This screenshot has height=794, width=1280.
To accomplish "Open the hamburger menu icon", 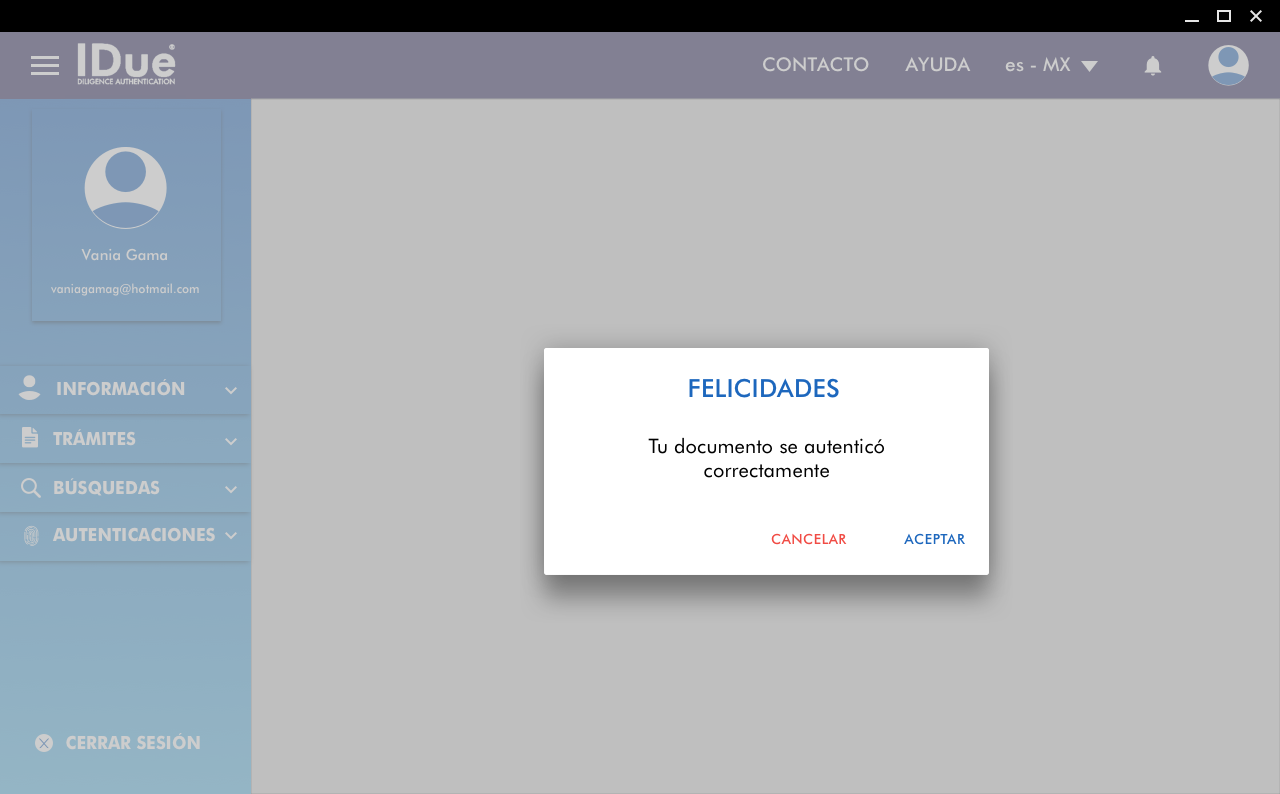I will pyautogui.click(x=45, y=66).
